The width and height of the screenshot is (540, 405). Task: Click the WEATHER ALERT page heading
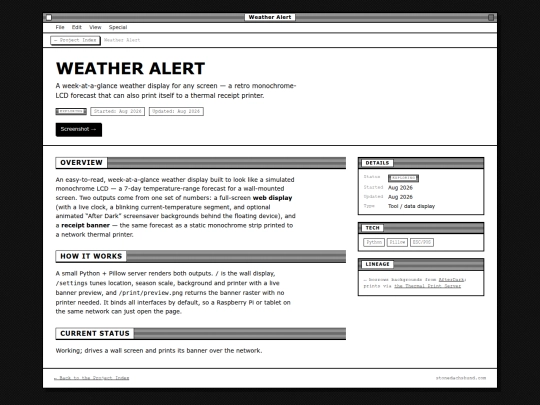click(130, 68)
